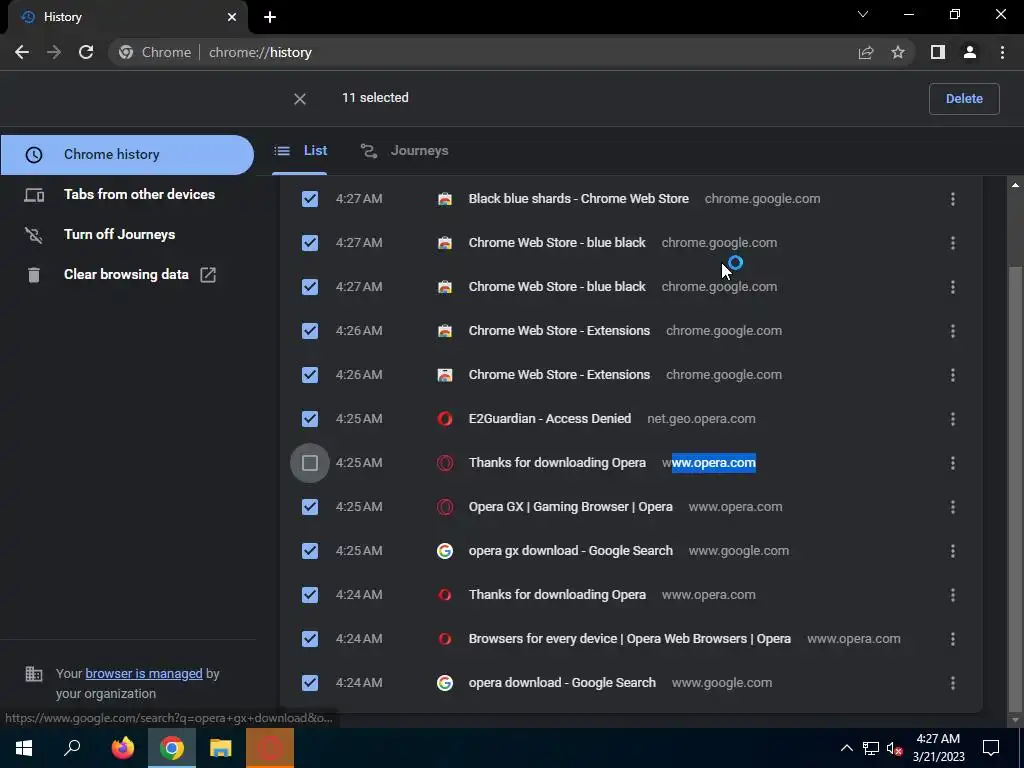Open more actions for Browsers for every device
This screenshot has width=1024, height=768.
coord(953,639)
